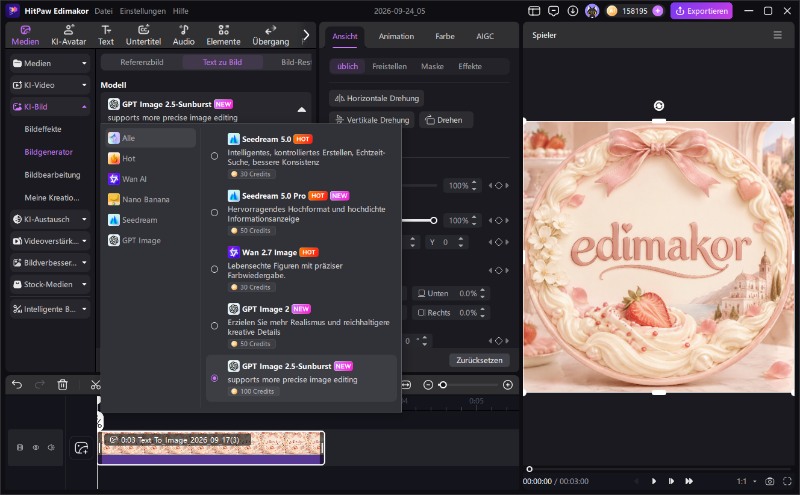800x495 pixels.
Task: Open the Einstellungen menu
Action: pos(143,11)
